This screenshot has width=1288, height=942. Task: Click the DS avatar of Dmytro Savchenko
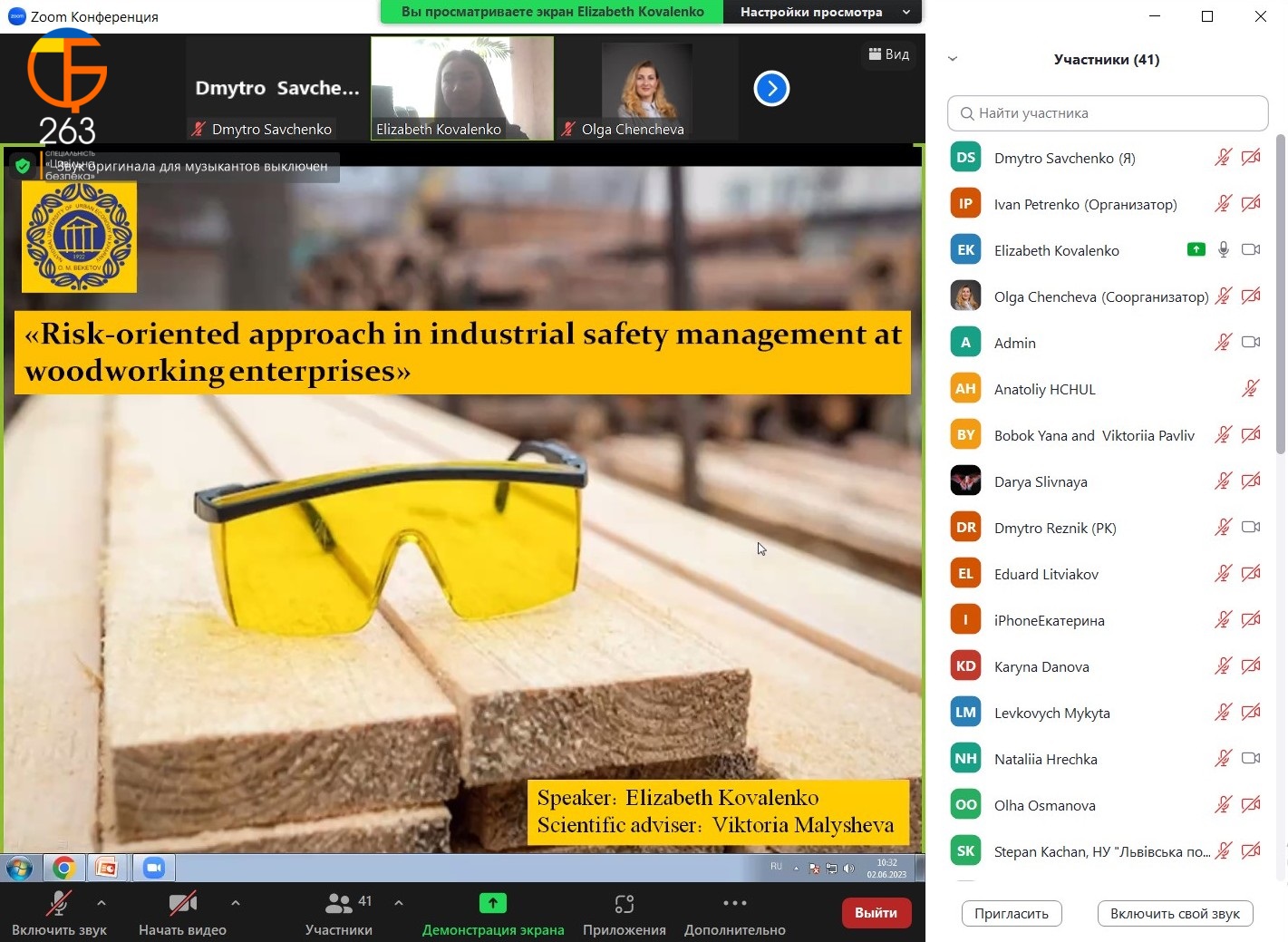click(x=965, y=158)
